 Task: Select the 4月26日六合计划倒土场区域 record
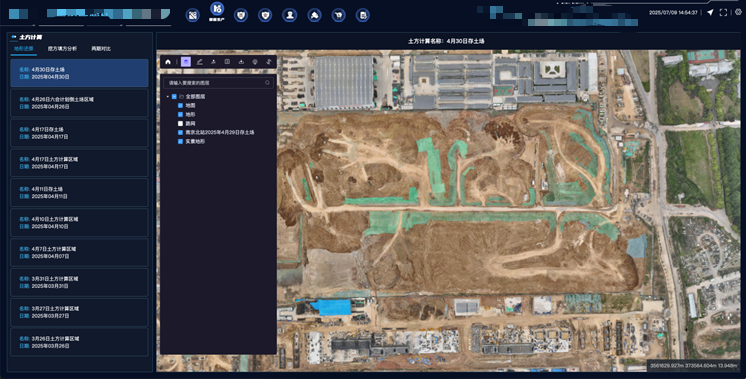coord(79,103)
